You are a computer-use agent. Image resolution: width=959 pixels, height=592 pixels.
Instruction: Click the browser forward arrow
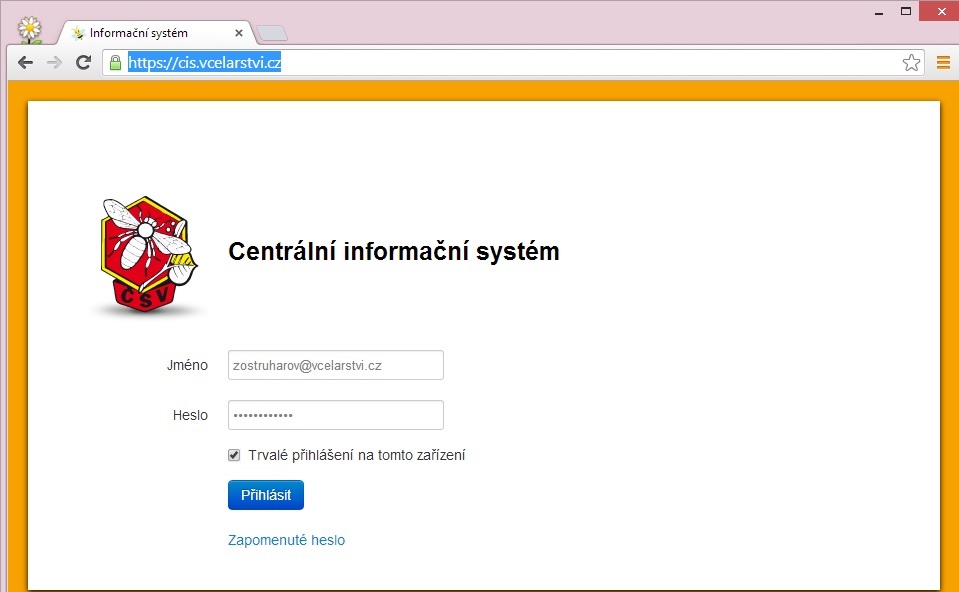pos(54,62)
